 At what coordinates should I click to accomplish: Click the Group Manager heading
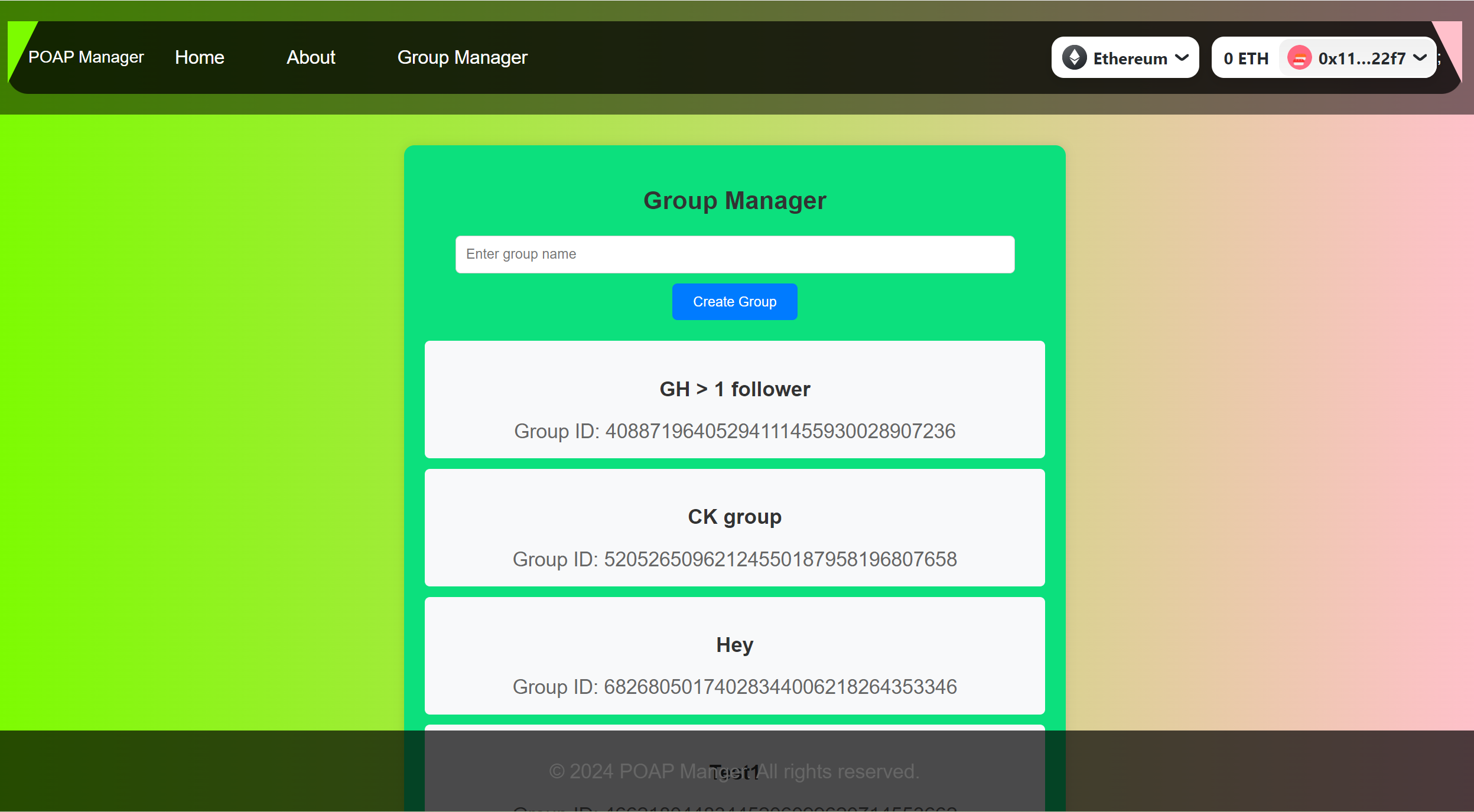tap(734, 200)
